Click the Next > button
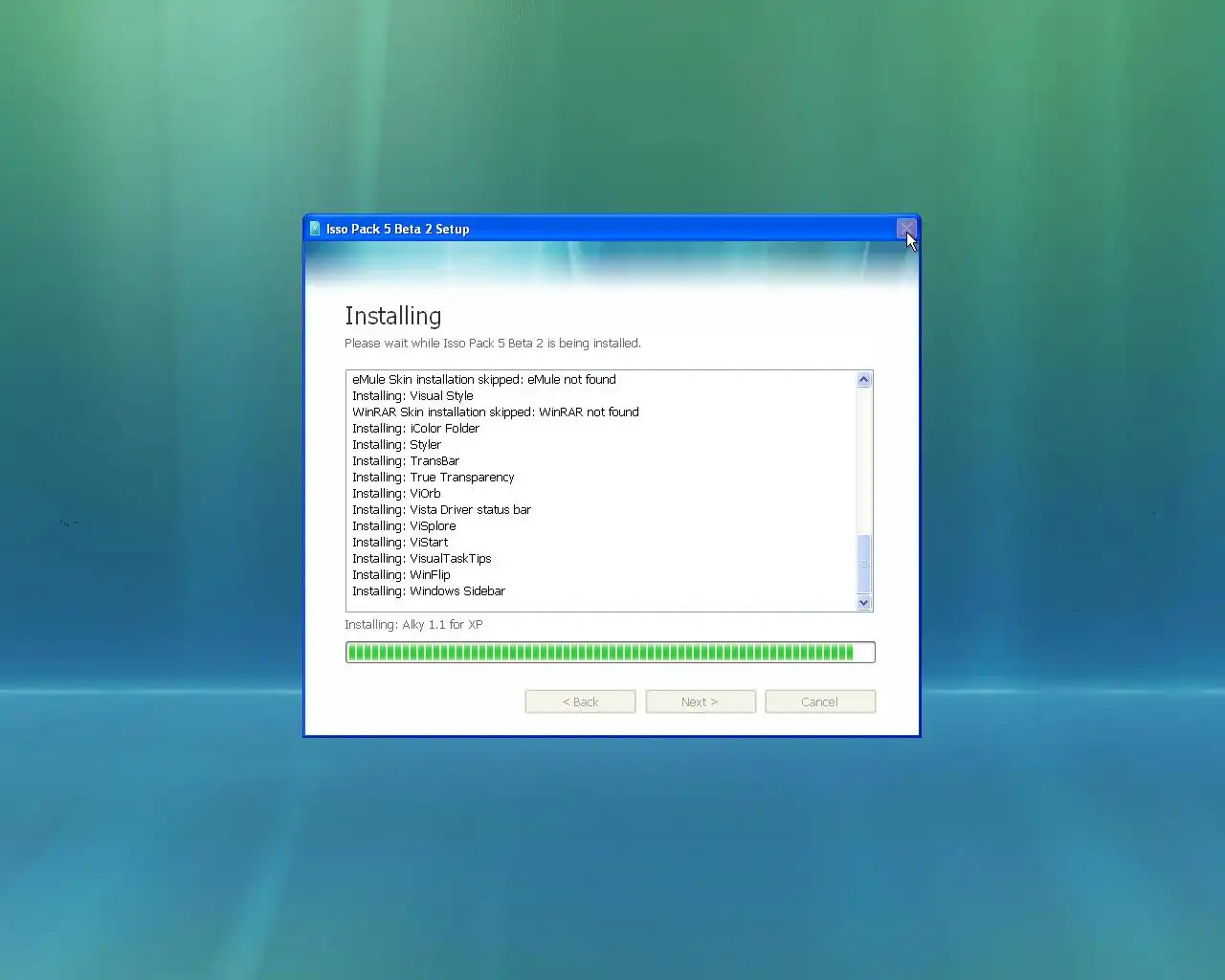1225x980 pixels. [701, 702]
